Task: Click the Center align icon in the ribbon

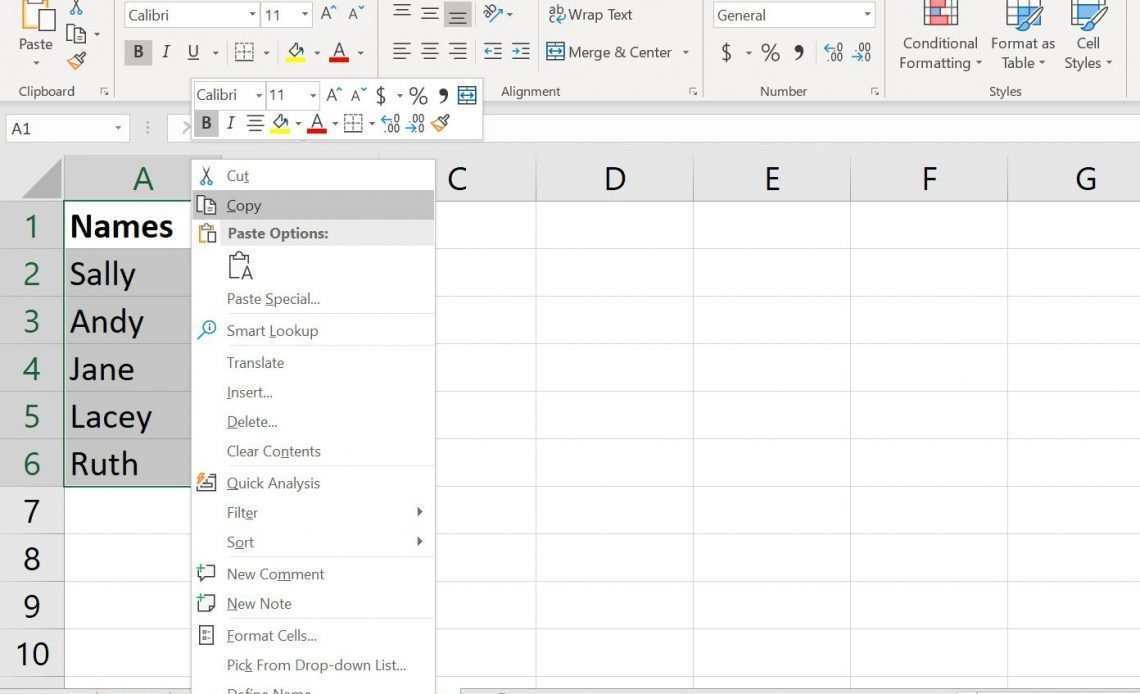Action: click(x=430, y=52)
